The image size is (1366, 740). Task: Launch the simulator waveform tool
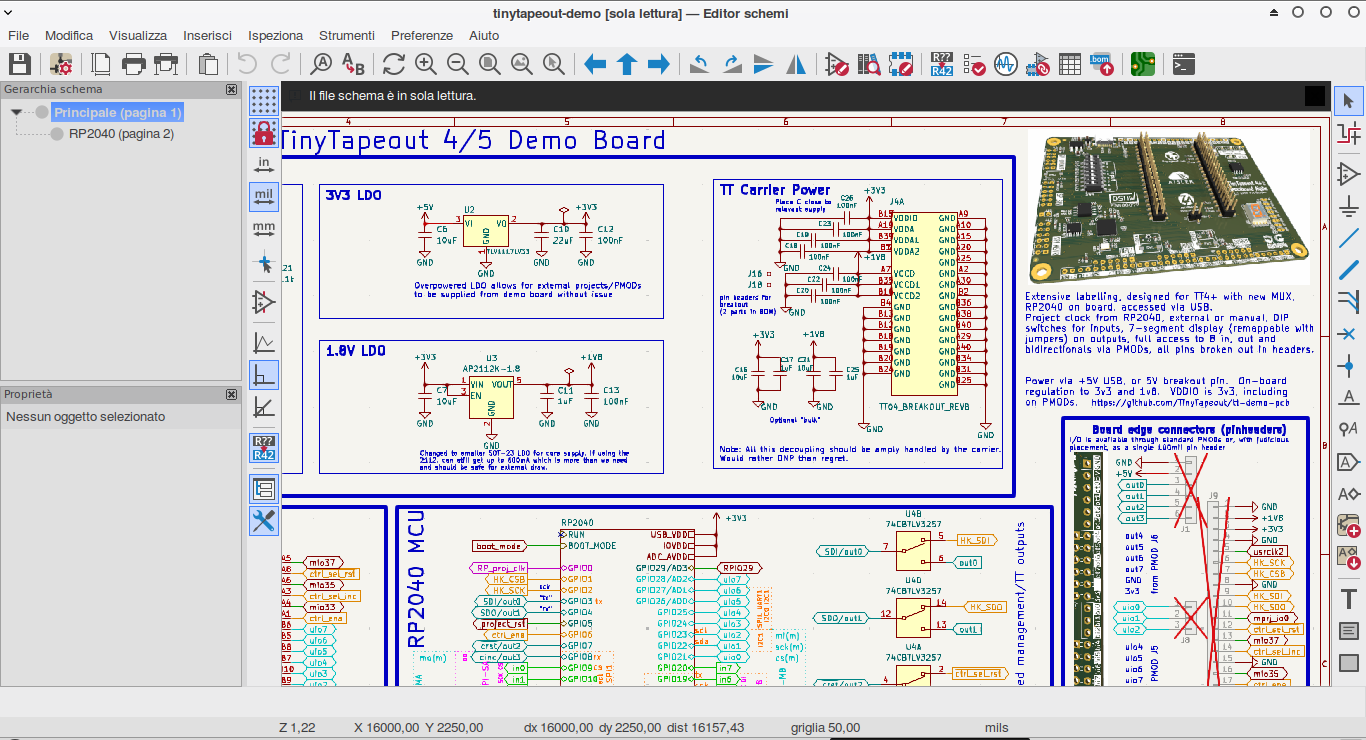pos(1005,65)
